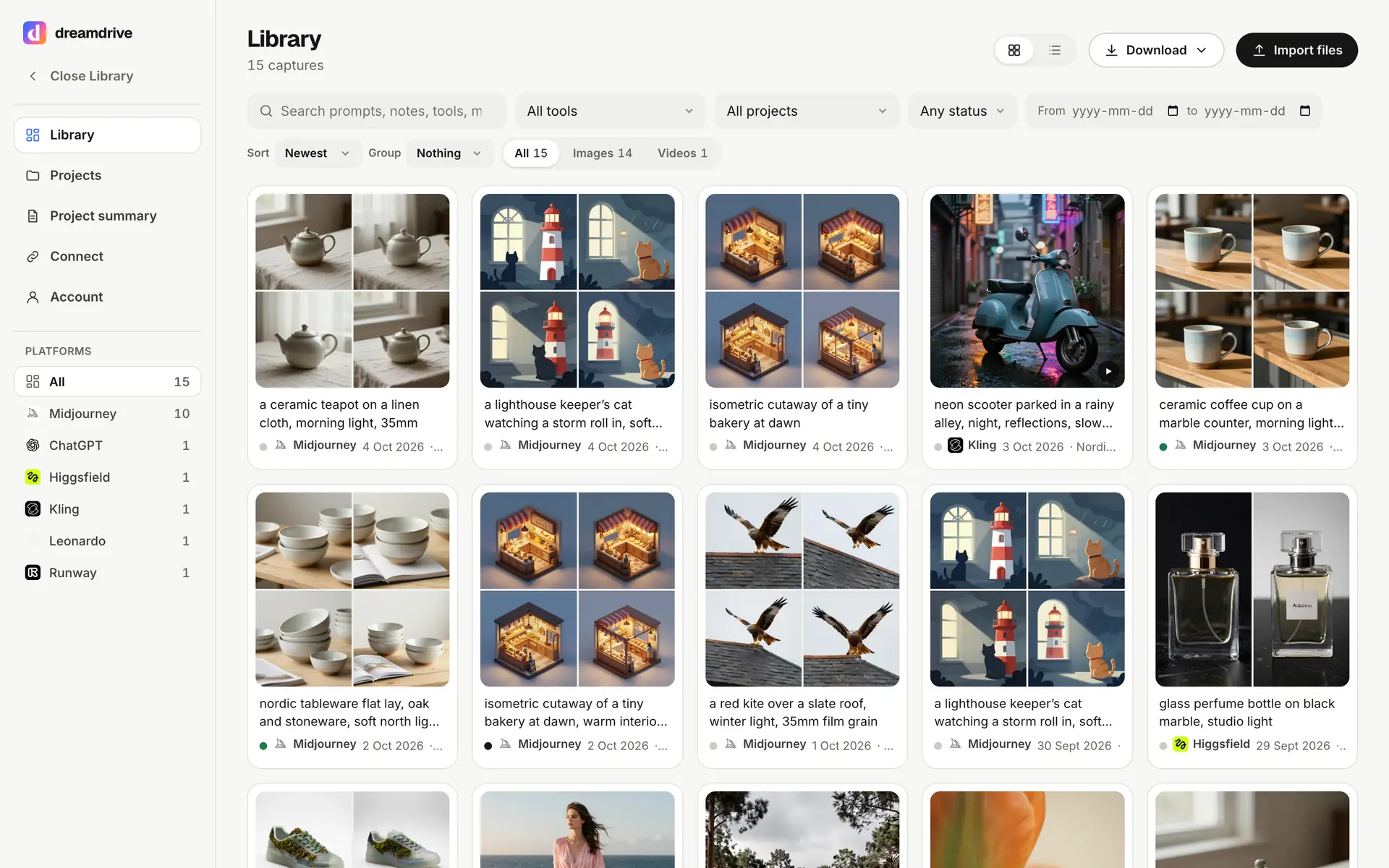Screen dimensions: 1389x868
Task: Click the Higgsfield icon on perfume bottle card
Action: pos(1180,744)
